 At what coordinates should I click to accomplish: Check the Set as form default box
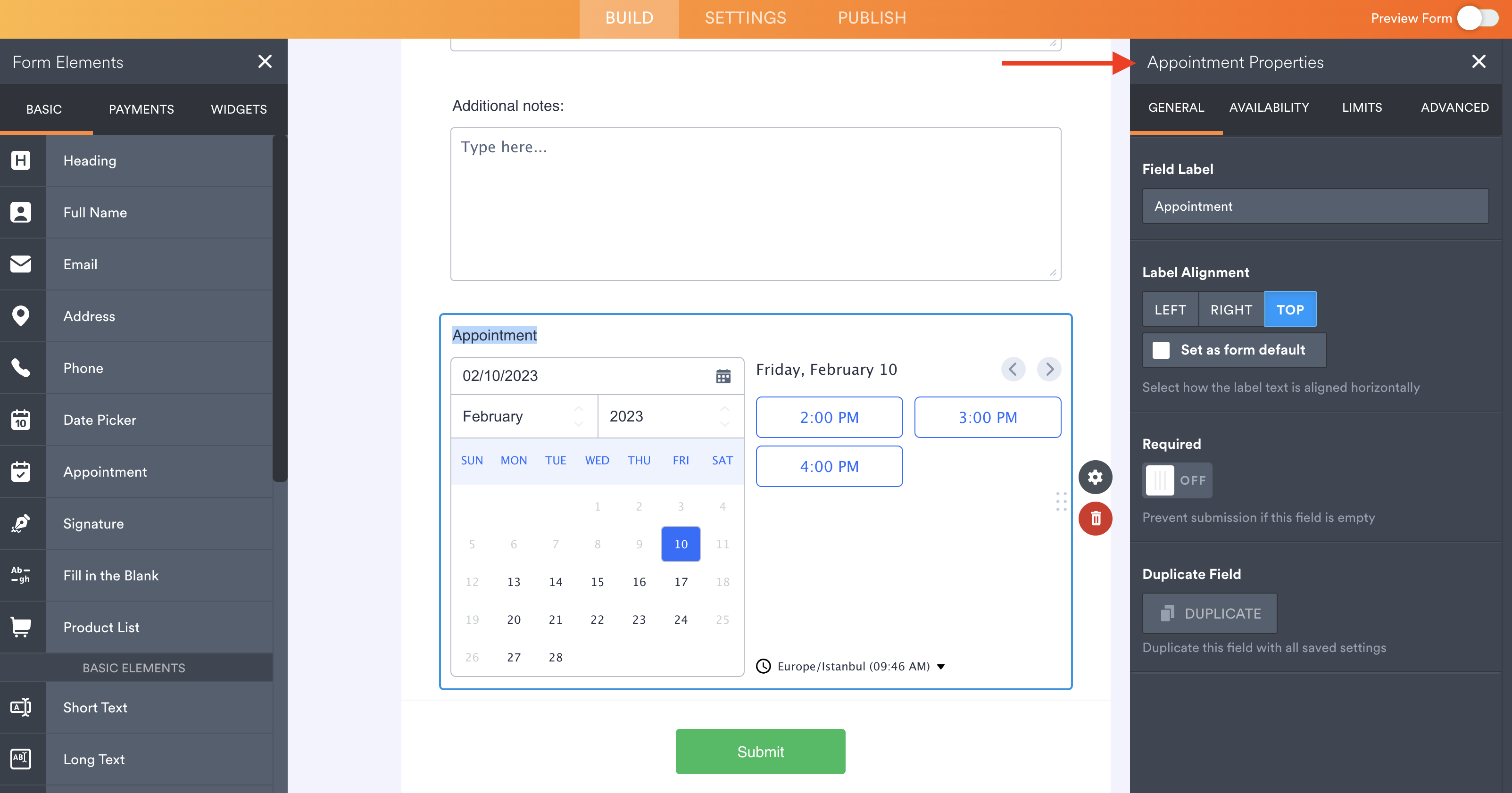pos(1161,350)
